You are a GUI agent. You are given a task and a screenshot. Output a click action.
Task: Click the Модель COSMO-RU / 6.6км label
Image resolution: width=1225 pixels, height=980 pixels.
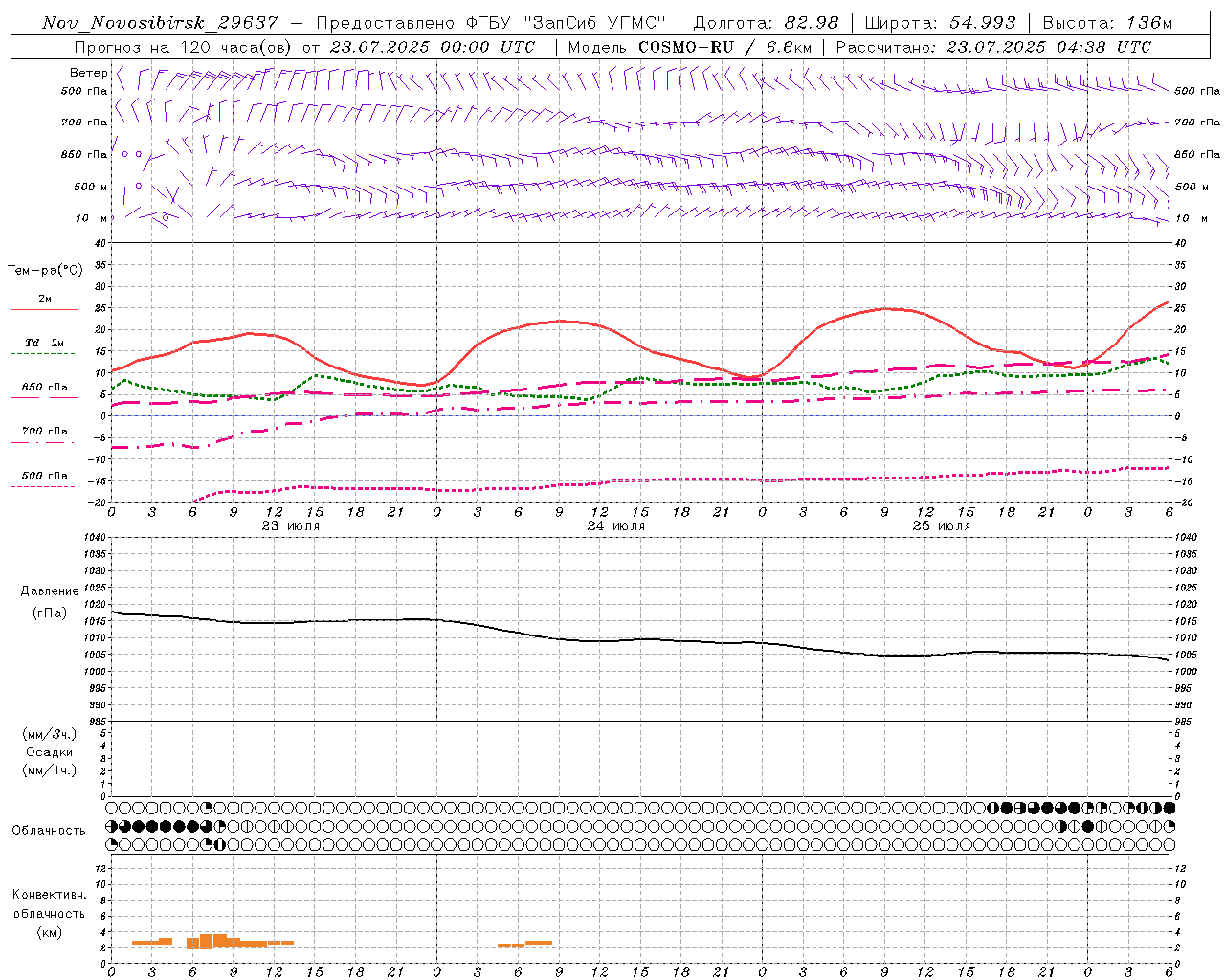coord(689,47)
